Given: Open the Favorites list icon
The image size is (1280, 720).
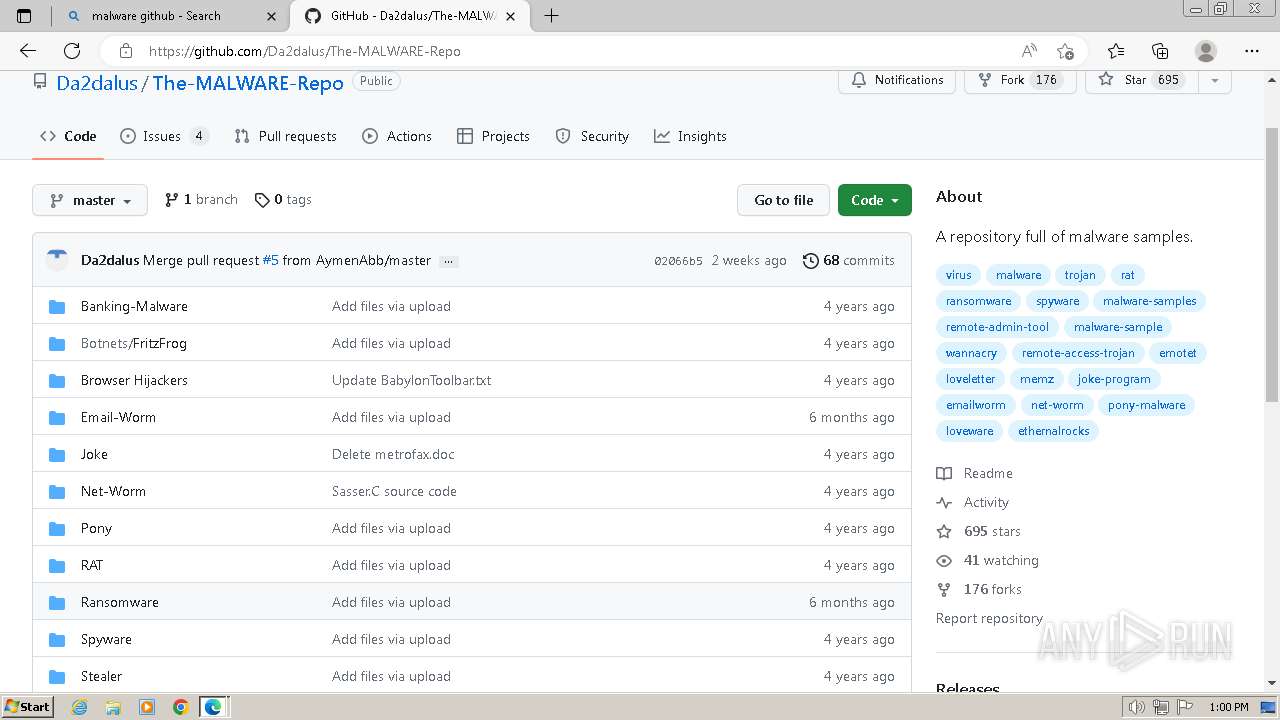Looking at the screenshot, I should point(1116,51).
